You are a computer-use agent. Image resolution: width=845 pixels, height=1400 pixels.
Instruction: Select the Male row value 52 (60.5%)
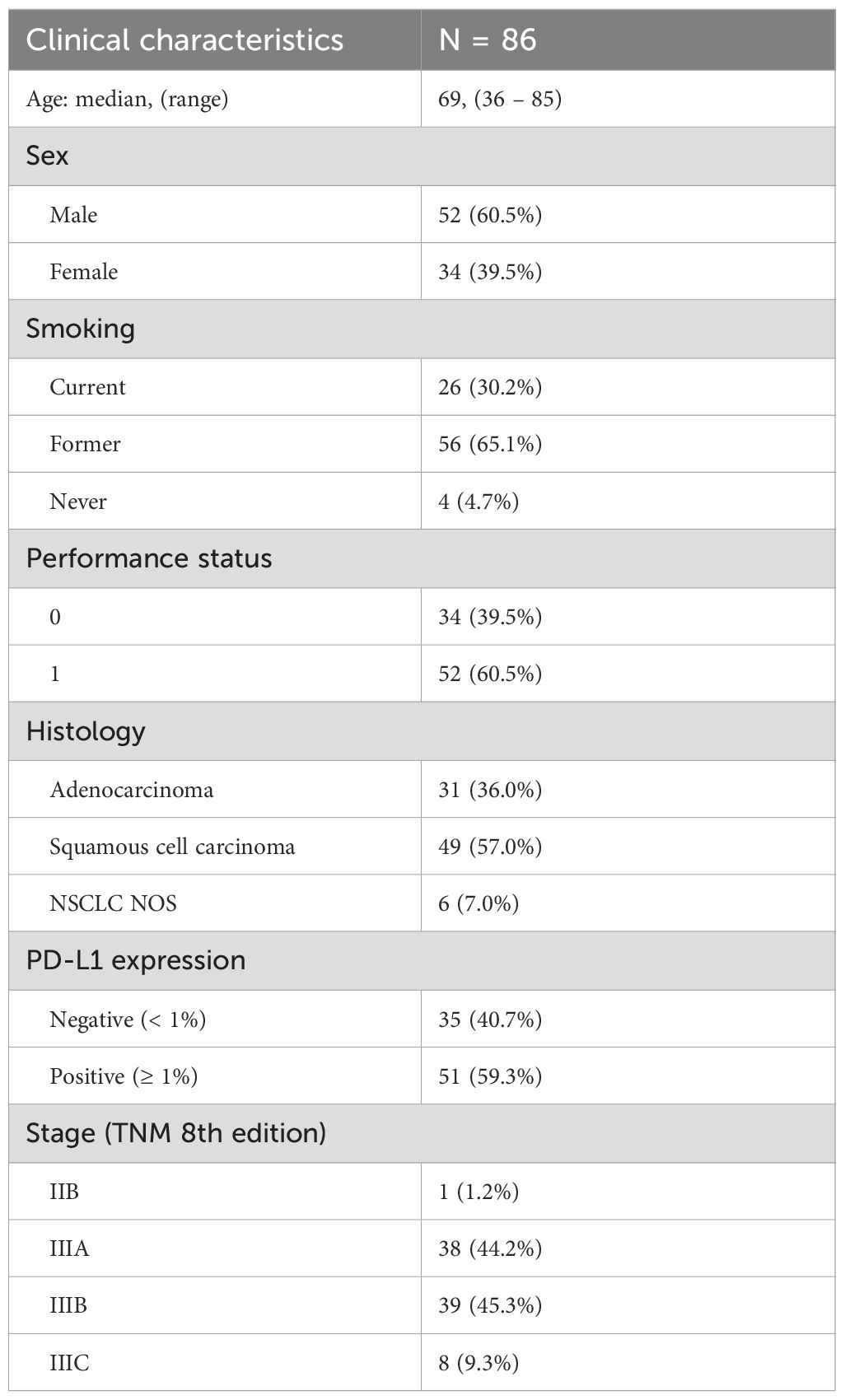(490, 214)
